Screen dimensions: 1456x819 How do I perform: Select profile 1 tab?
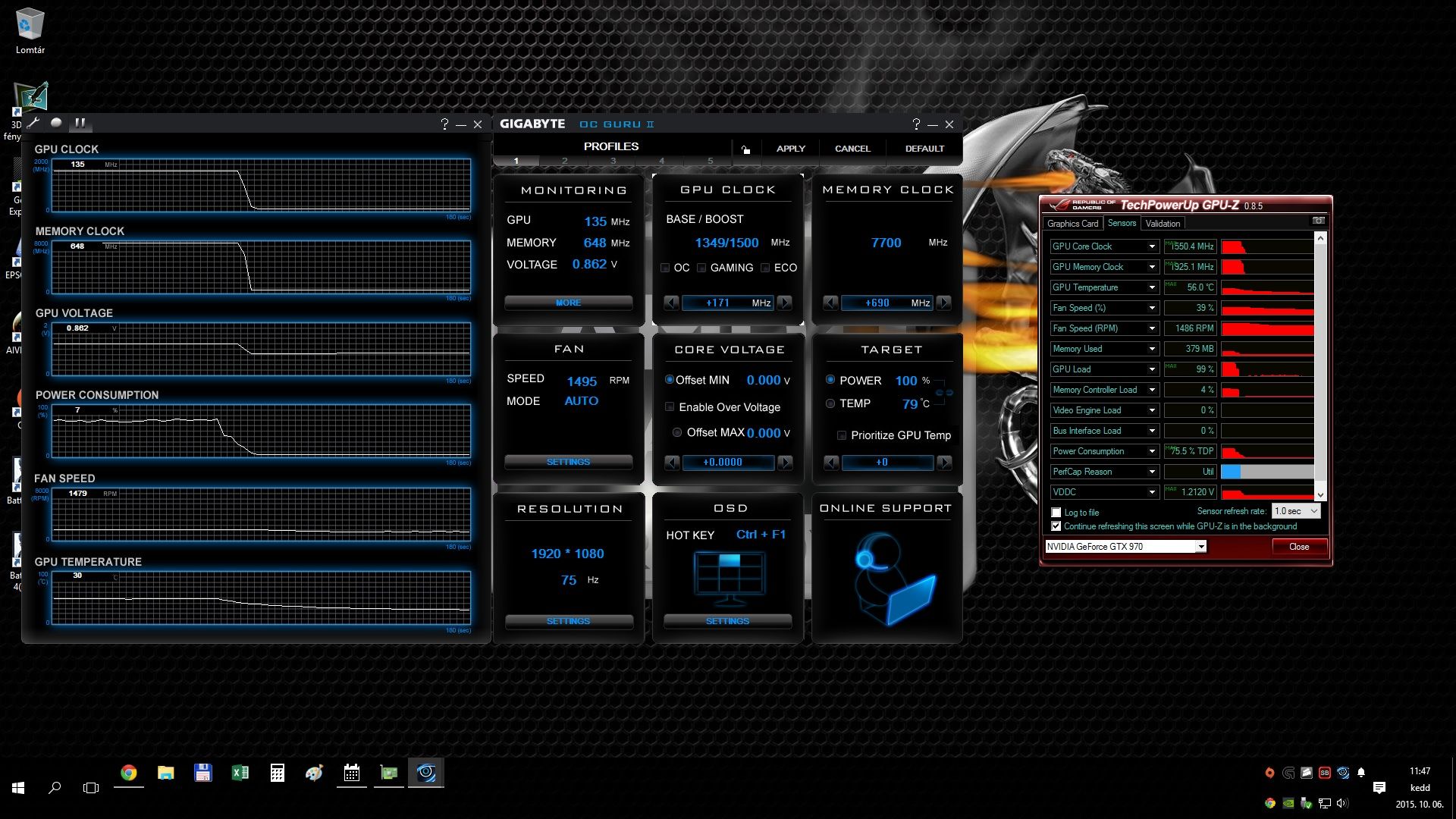[516, 161]
